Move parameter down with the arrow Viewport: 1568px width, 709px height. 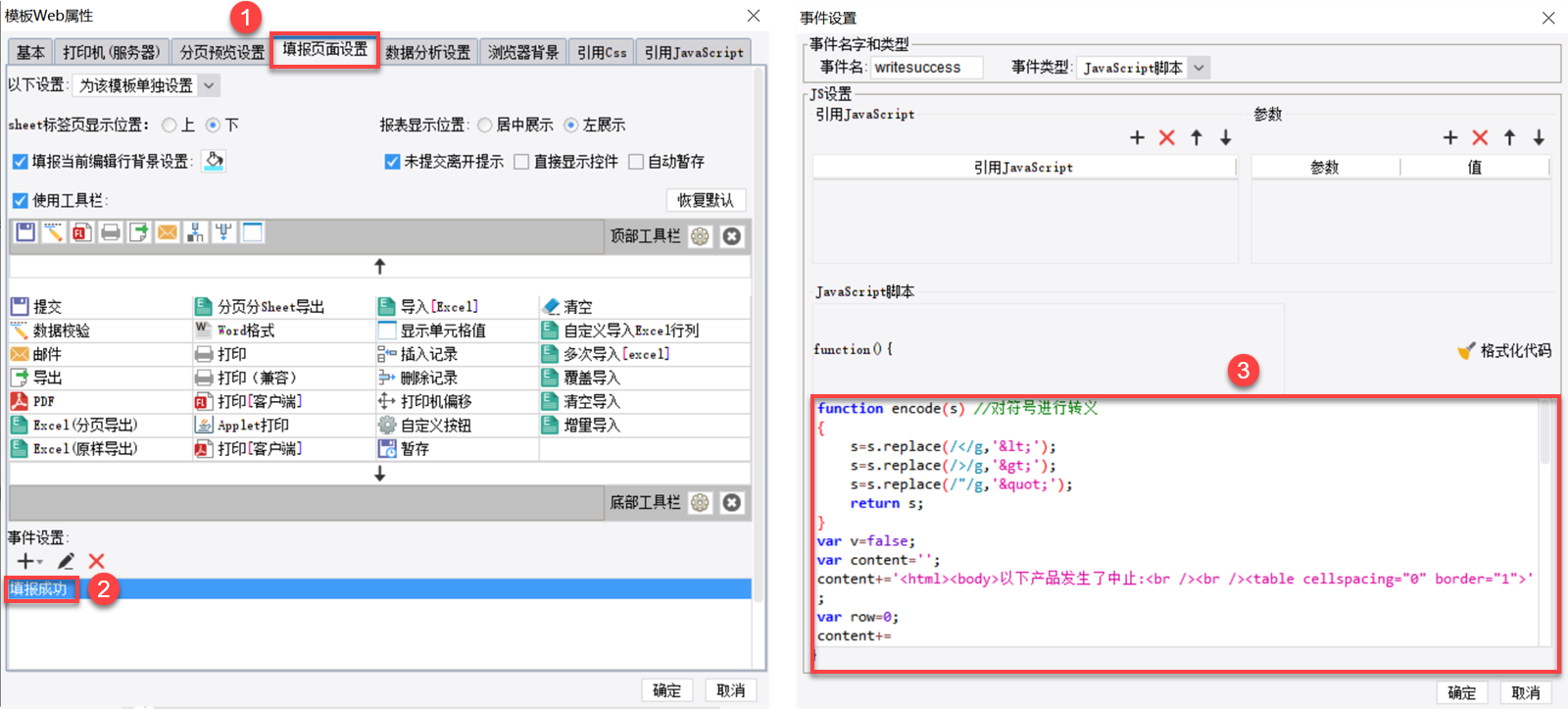1539,138
